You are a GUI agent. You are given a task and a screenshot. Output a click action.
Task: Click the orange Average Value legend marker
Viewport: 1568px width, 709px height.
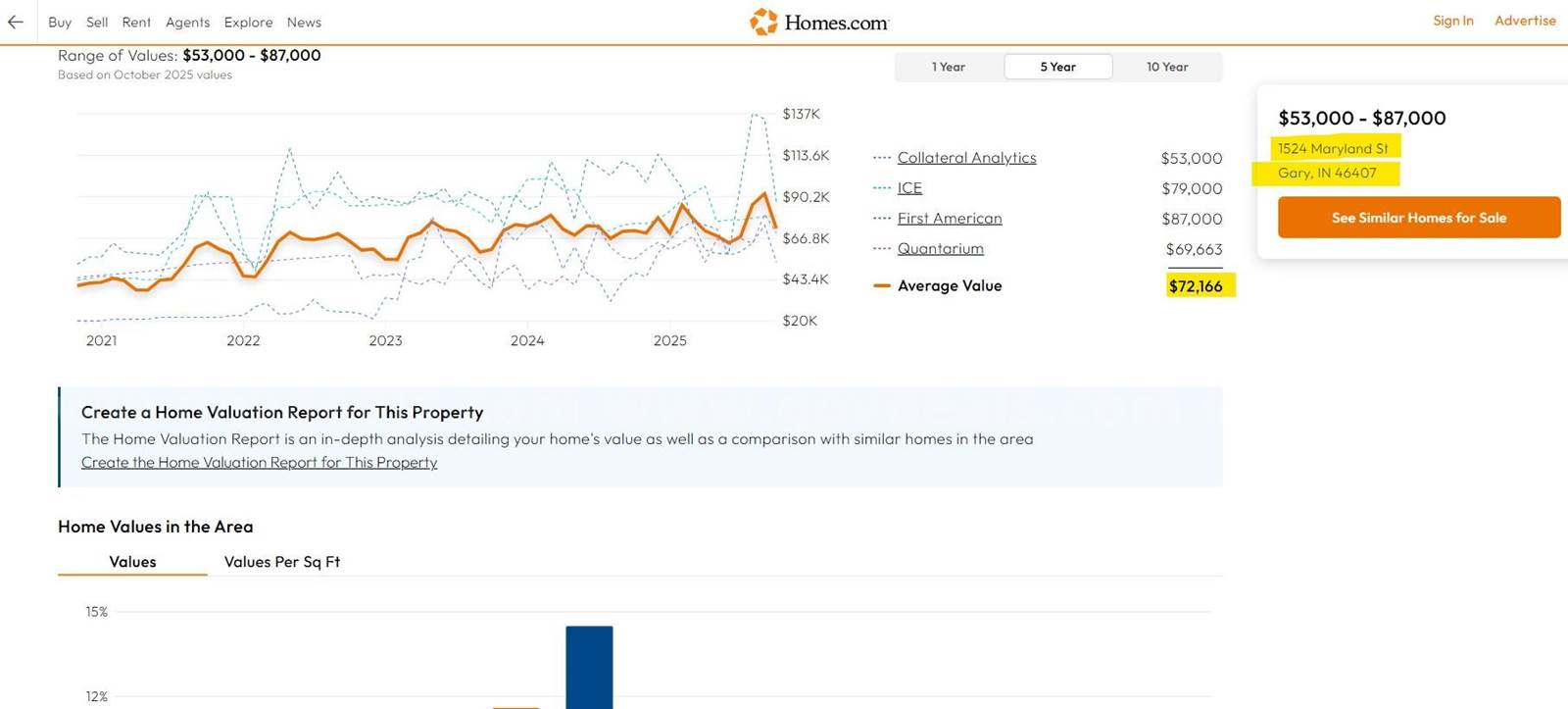coord(882,286)
